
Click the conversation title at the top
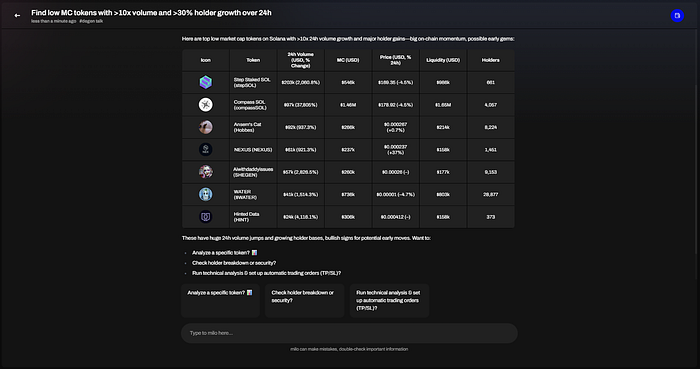coord(151,13)
